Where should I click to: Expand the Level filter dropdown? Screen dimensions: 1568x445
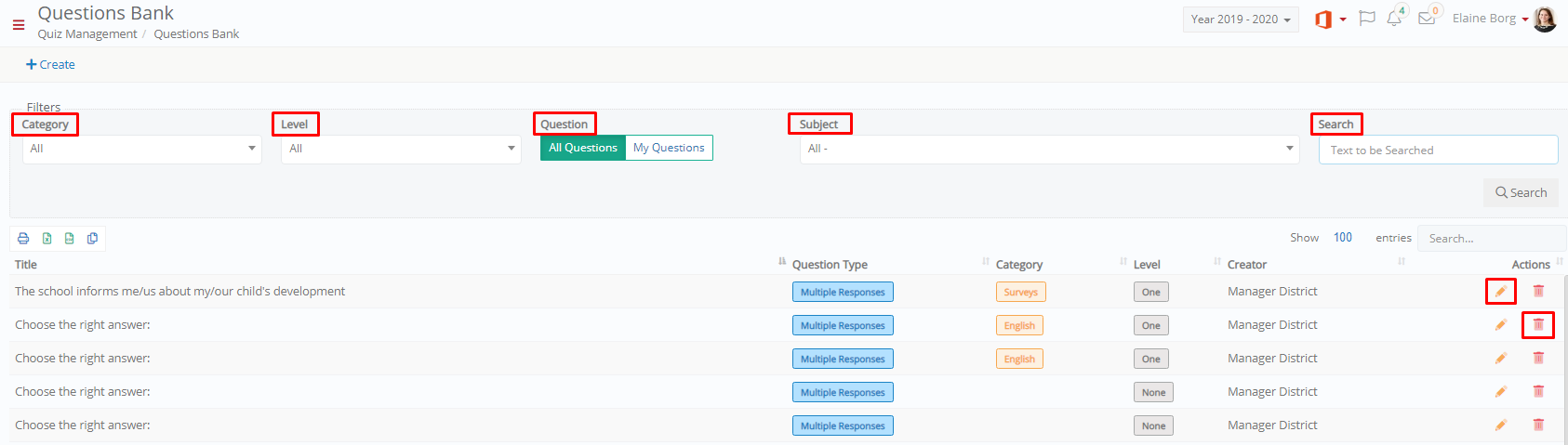pos(401,149)
